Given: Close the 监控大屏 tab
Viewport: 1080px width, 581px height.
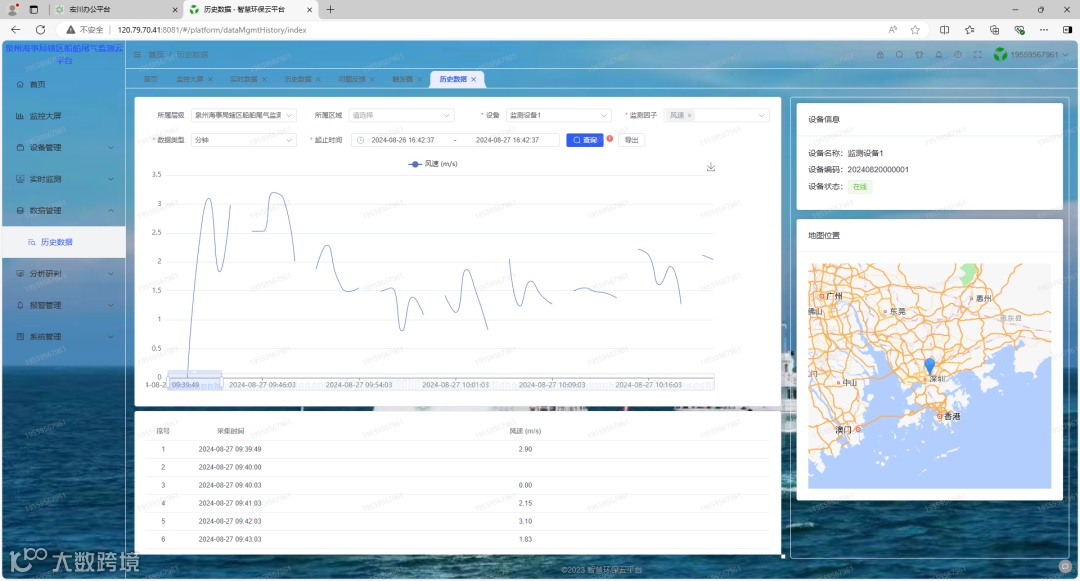Looking at the screenshot, I should pyautogui.click(x=210, y=79).
